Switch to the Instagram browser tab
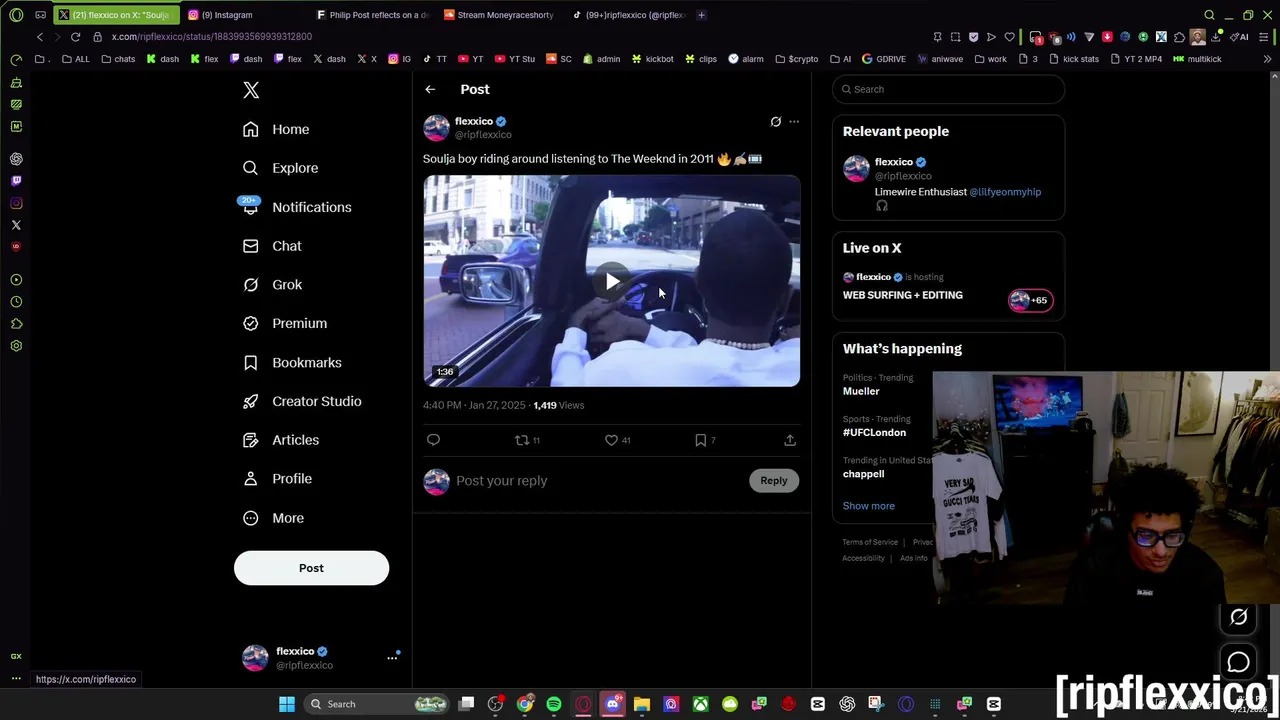The height and width of the screenshot is (720, 1280). [x=245, y=15]
